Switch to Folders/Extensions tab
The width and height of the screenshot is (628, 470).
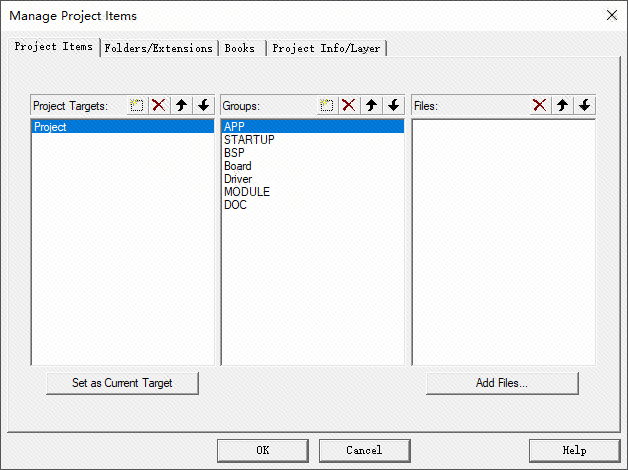tap(159, 48)
